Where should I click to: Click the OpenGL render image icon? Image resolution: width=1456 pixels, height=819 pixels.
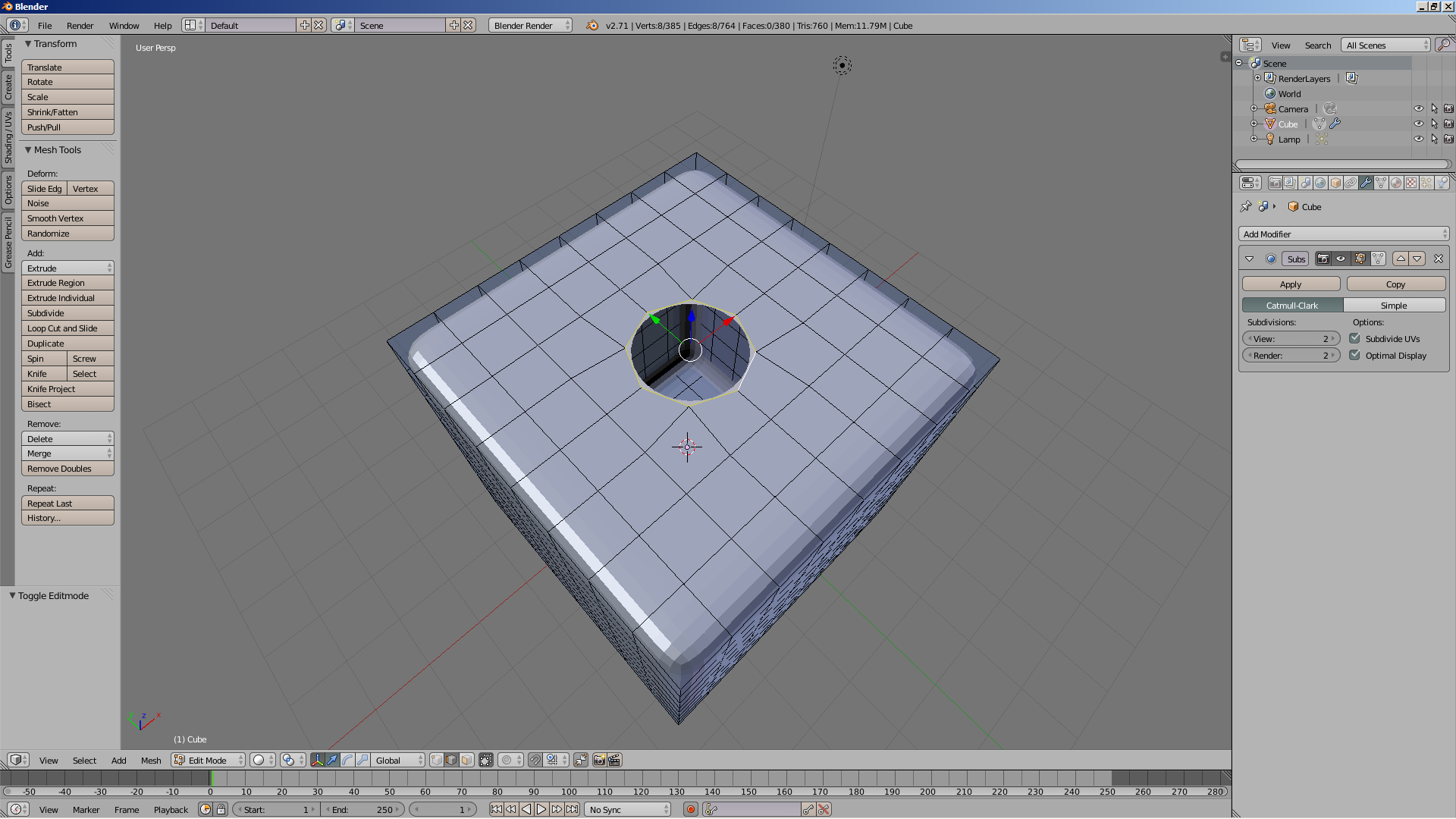coord(599,760)
